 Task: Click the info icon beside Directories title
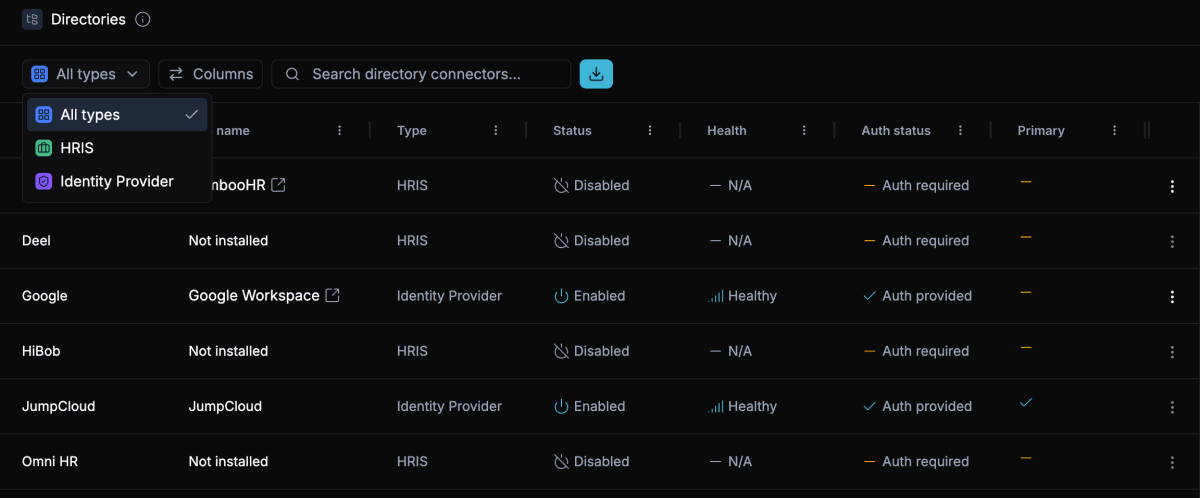[x=143, y=20]
